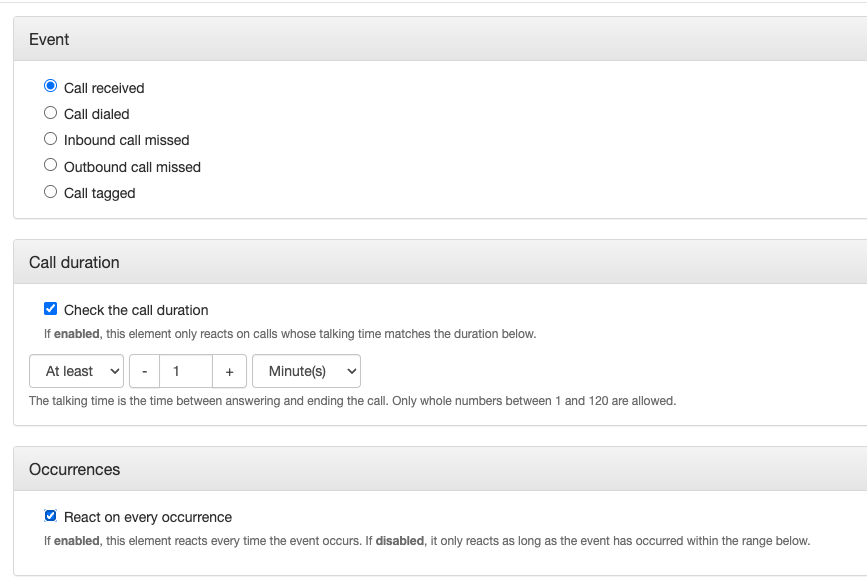Disable React on every occurrence
Screen dimensions: 867x579
click(x=50, y=516)
